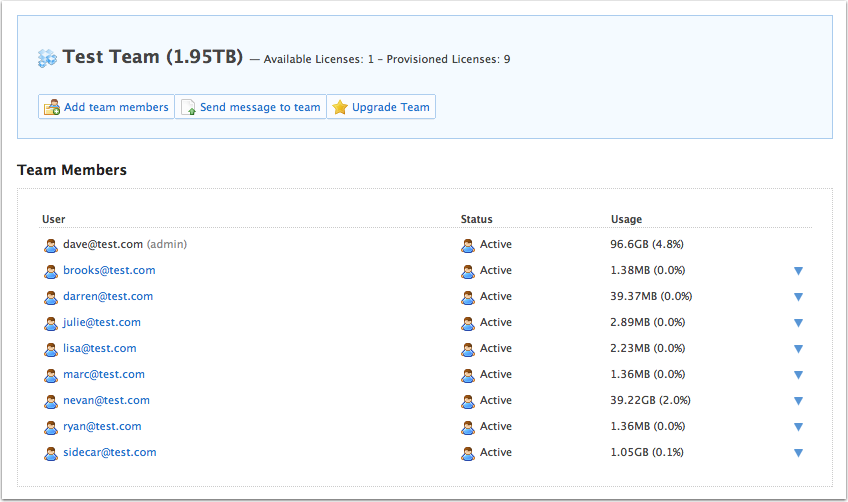This screenshot has height=502, width=848.
Task: Click the Upgrade Team button
Action: tap(381, 107)
